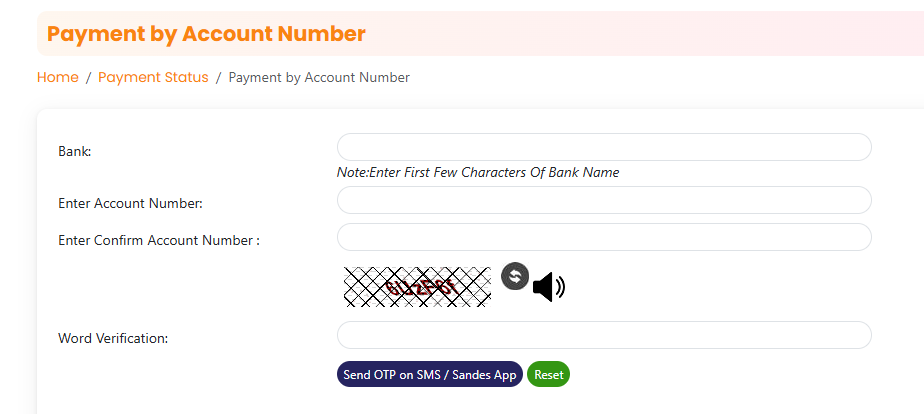Screen dimensions: 924x414
Task: Click the Enter Confirm Account Number label
Action: [x=159, y=240]
